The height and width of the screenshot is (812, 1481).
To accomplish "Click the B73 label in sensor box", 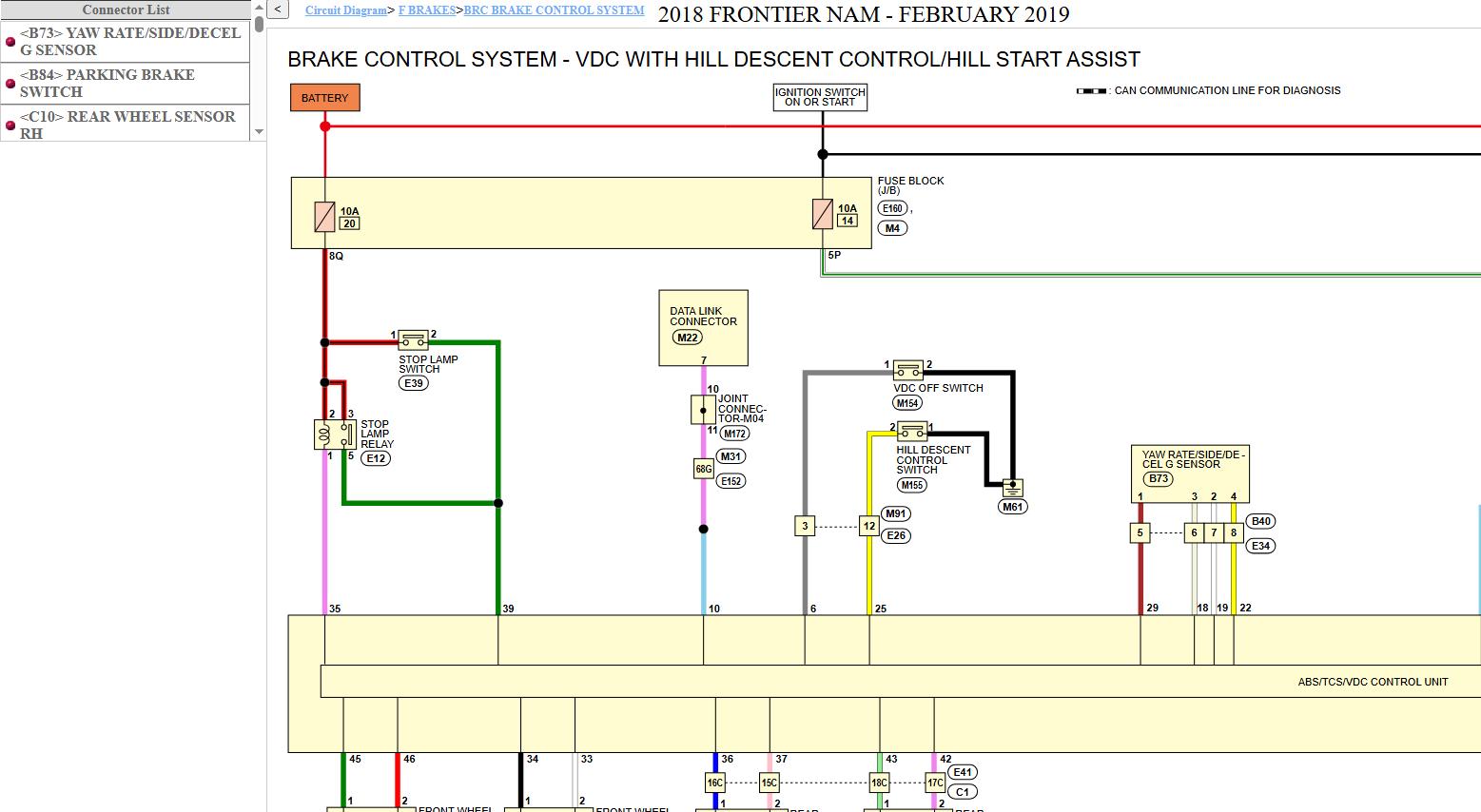I will coord(1158,478).
